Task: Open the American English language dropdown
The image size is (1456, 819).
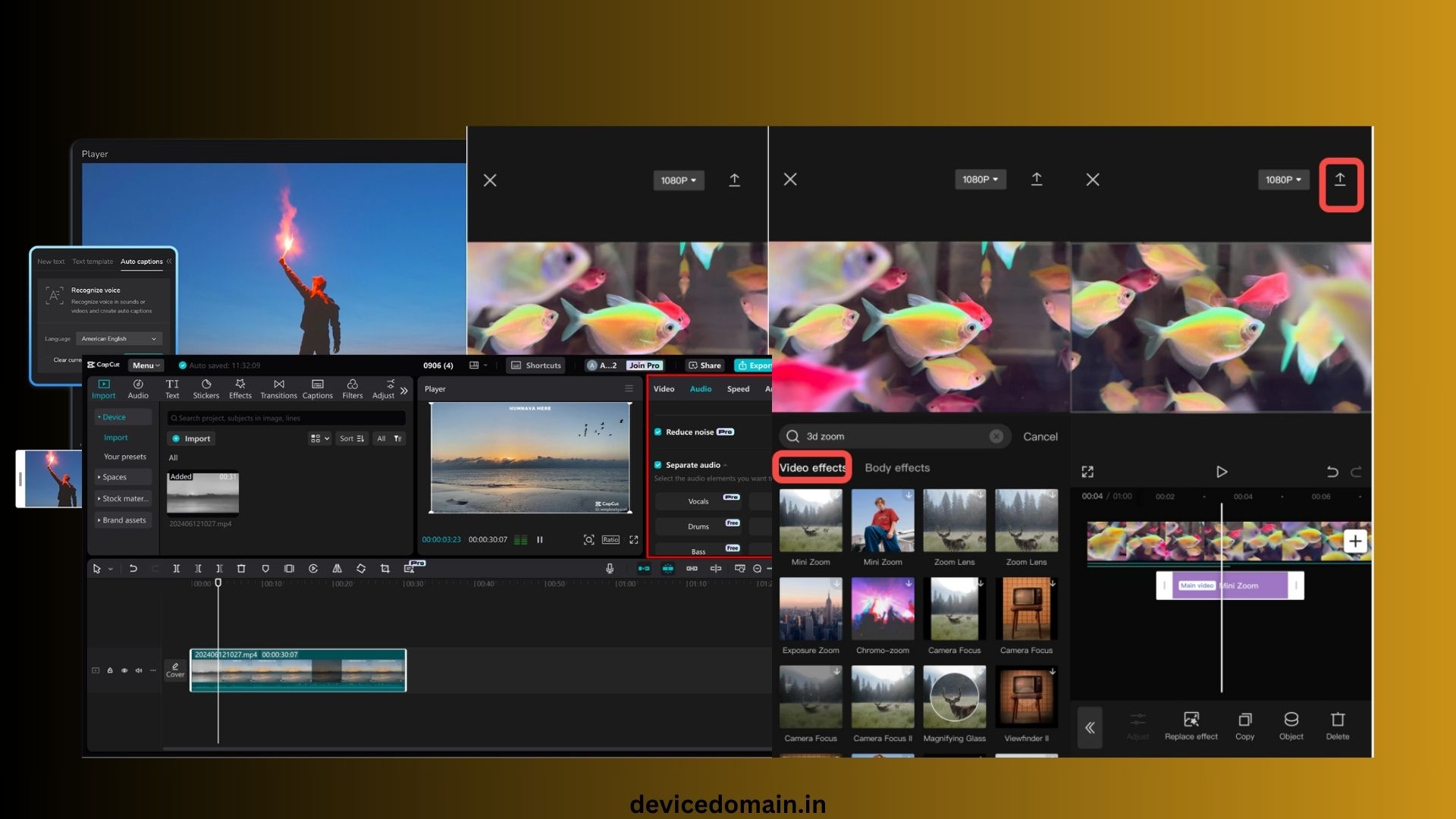Action: pyautogui.click(x=119, y=339)
